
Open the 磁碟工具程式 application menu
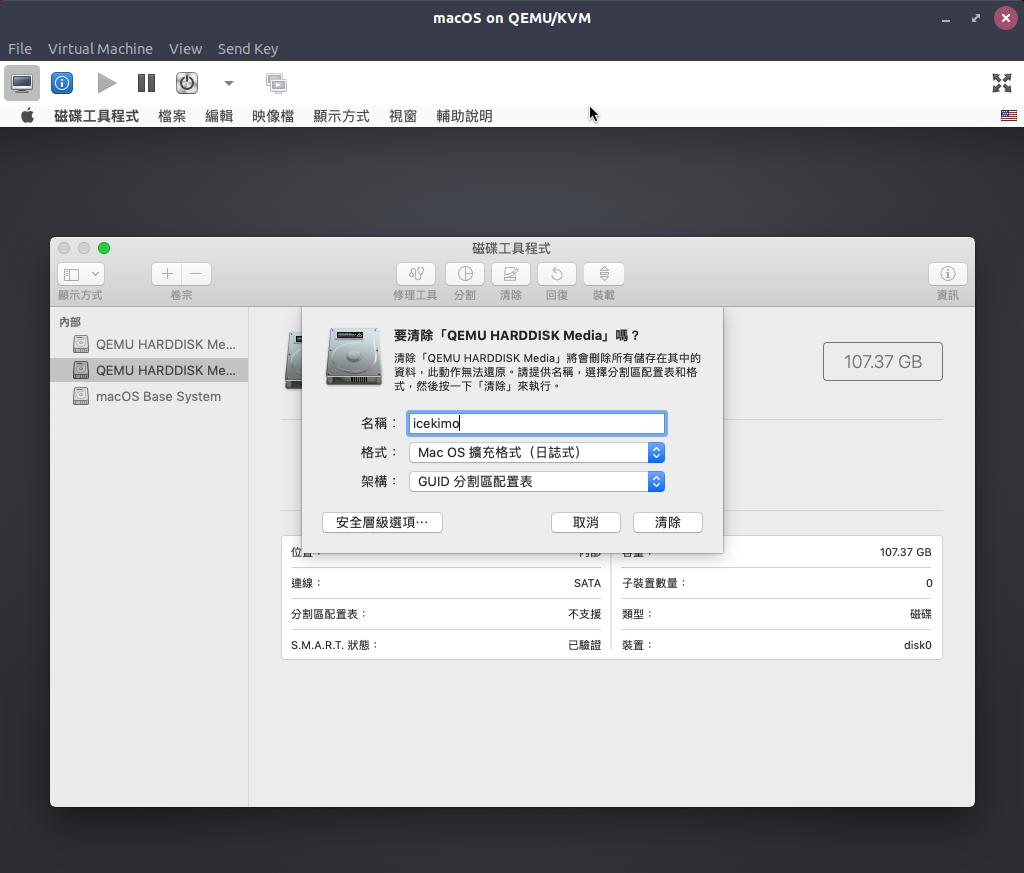[96, 116]
